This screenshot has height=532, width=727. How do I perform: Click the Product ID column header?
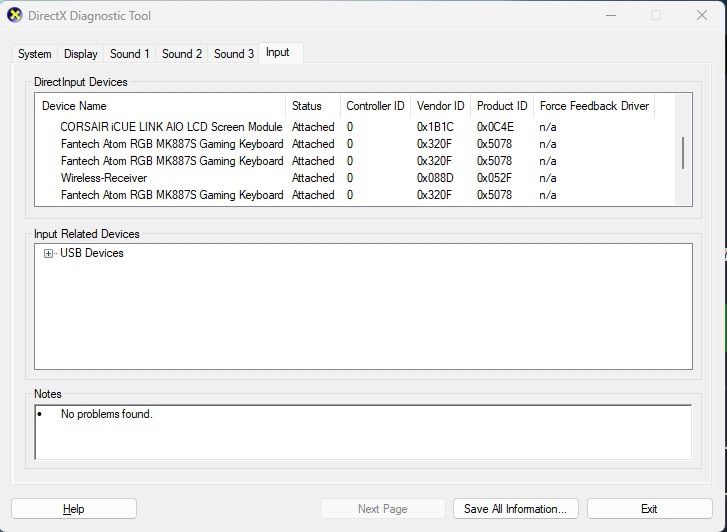(502, 106)
